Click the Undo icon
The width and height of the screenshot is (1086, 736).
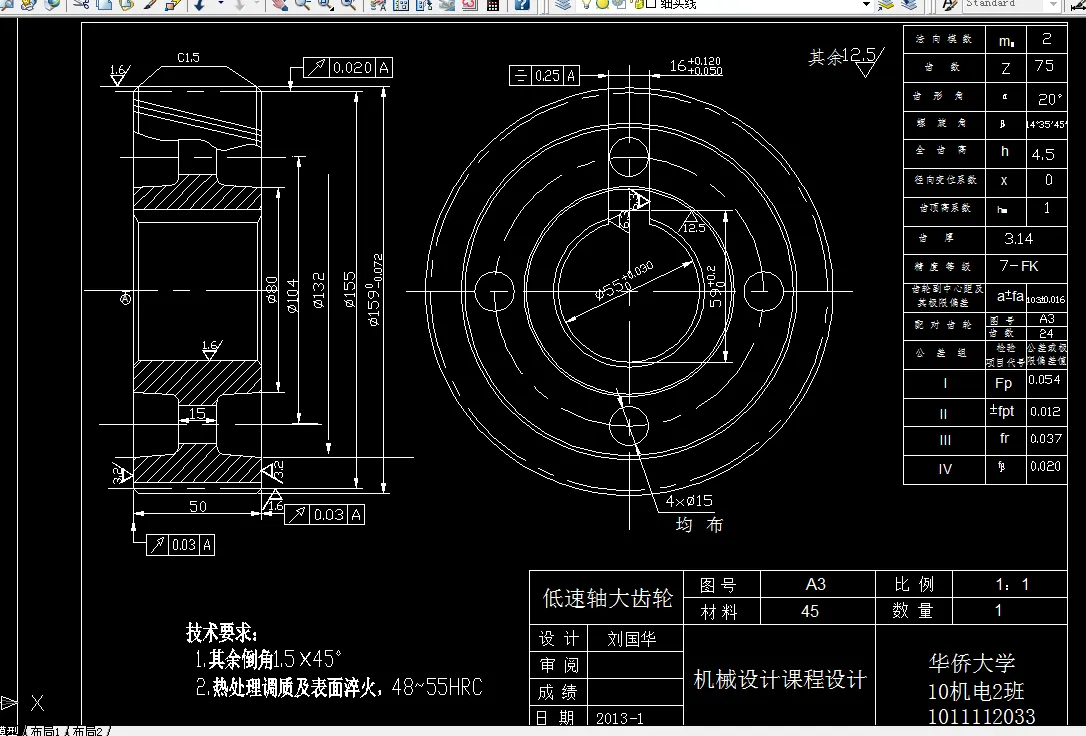[x=196, y=7]
